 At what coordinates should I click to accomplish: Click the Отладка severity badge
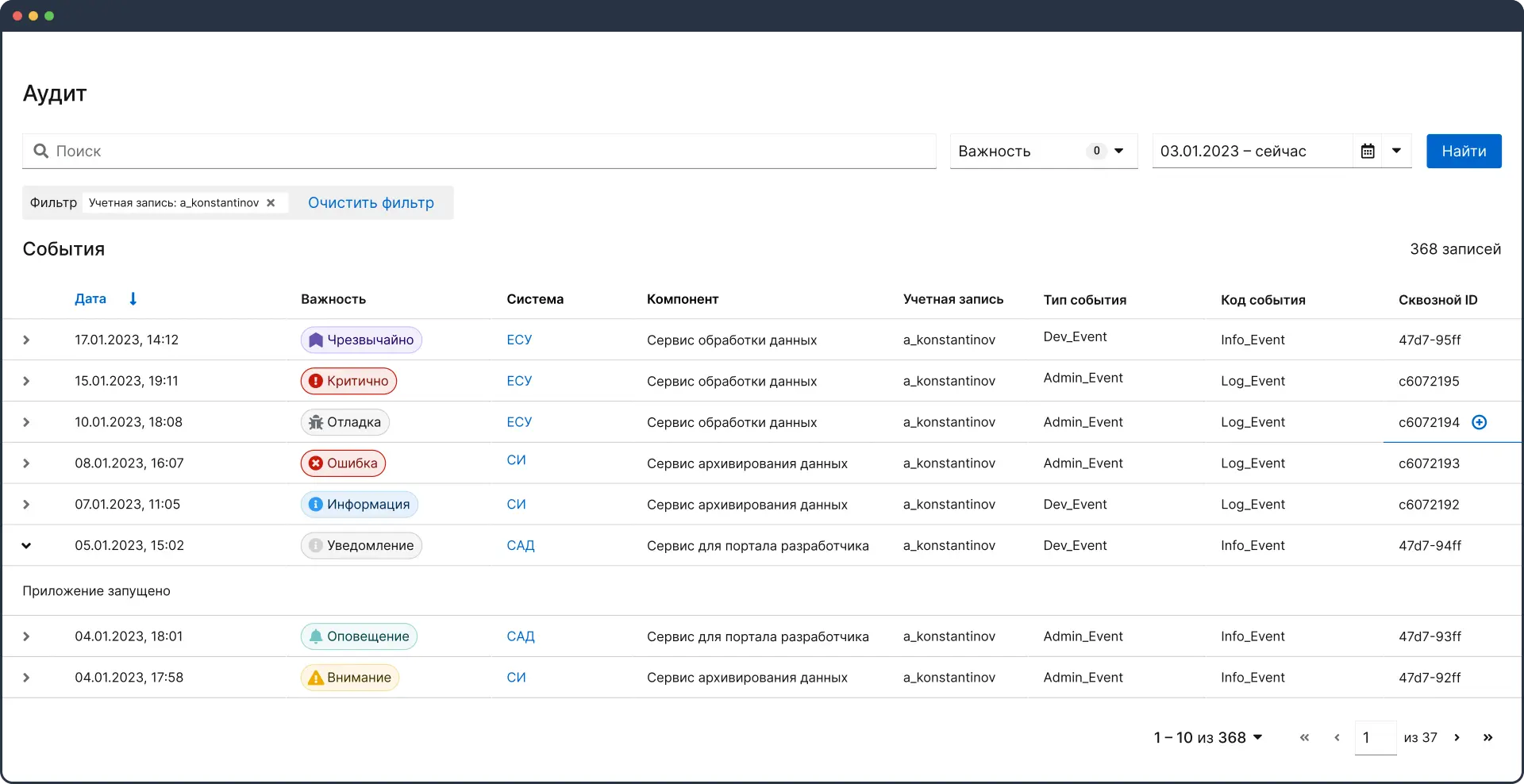pos(344,422)
